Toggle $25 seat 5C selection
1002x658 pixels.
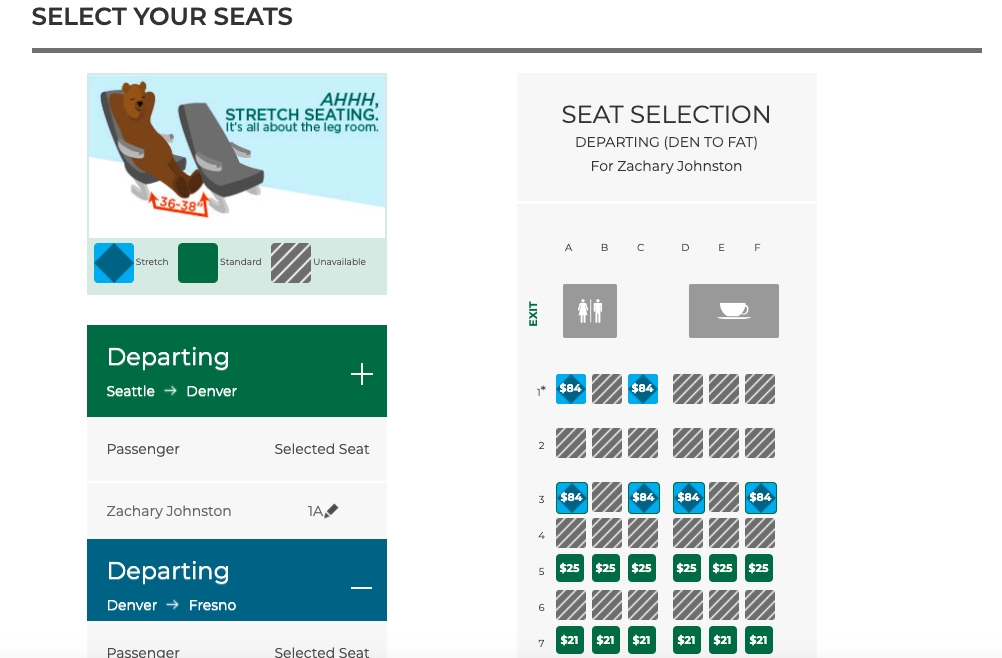642,568
